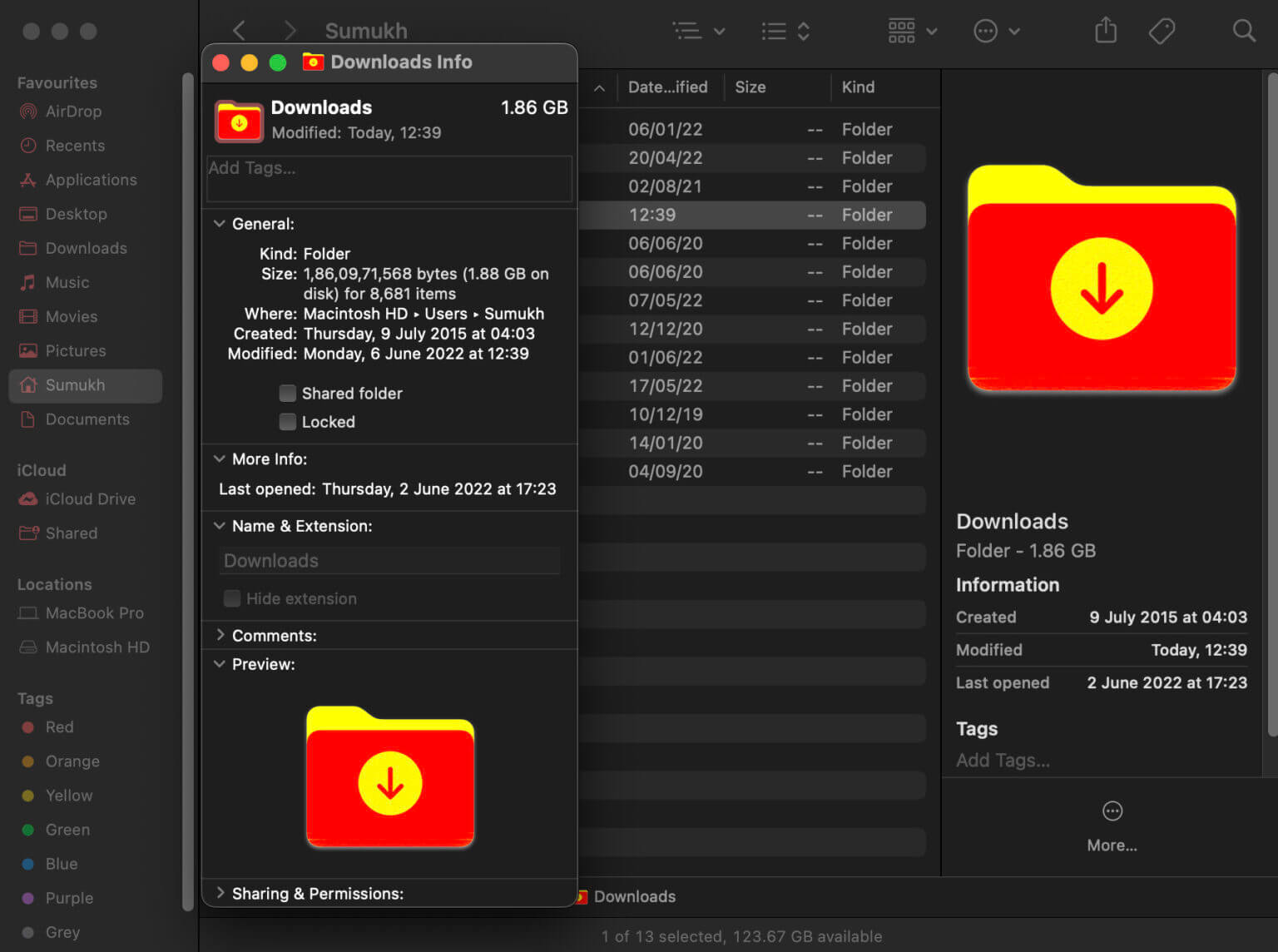Click the back navigation arrow
Image resolution: width=1278 pixels, height=952 pixels.
240,32
